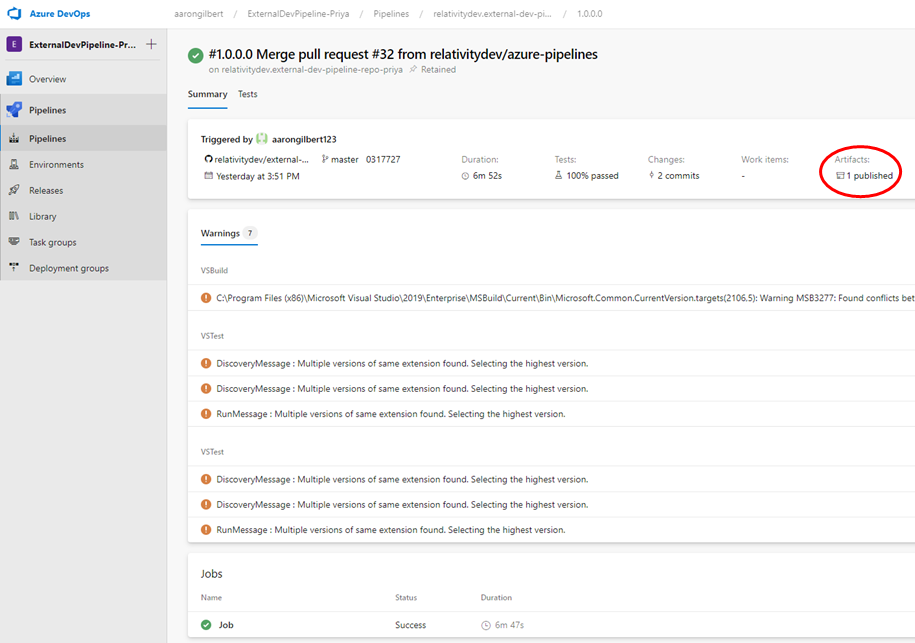Click the RunMessage warning under first VSTest
915x643 pixels.
390,414
